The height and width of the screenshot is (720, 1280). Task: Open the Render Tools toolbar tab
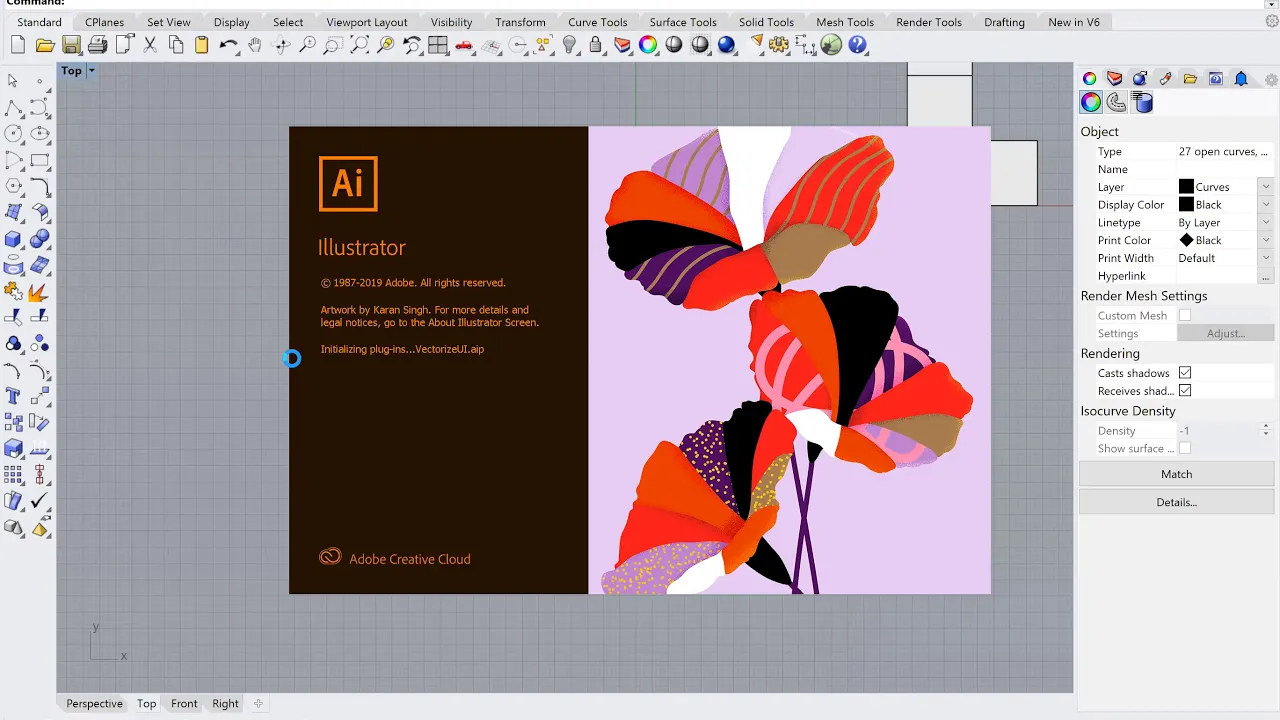pos(929,22)
